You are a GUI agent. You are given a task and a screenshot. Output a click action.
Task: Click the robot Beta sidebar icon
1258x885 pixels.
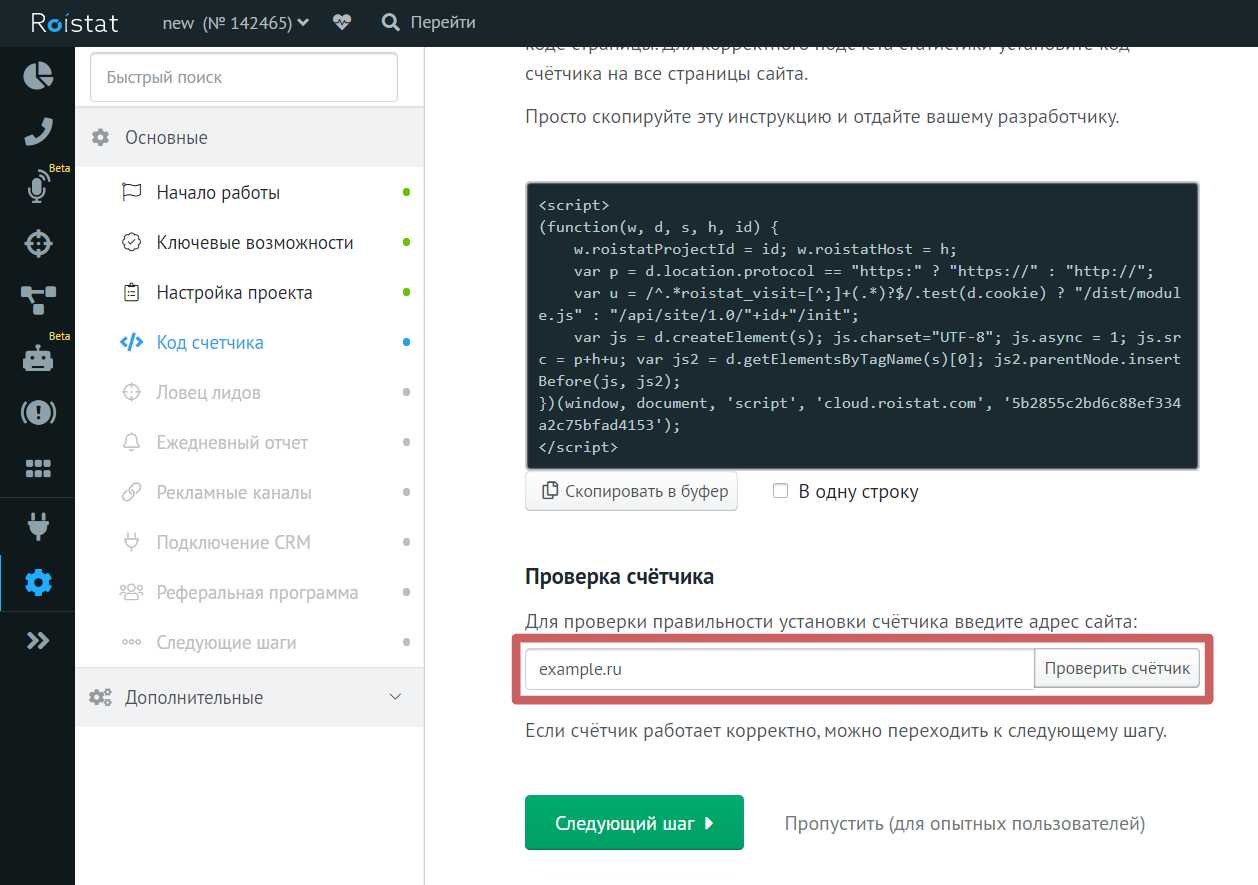click(x=37, y=358)
